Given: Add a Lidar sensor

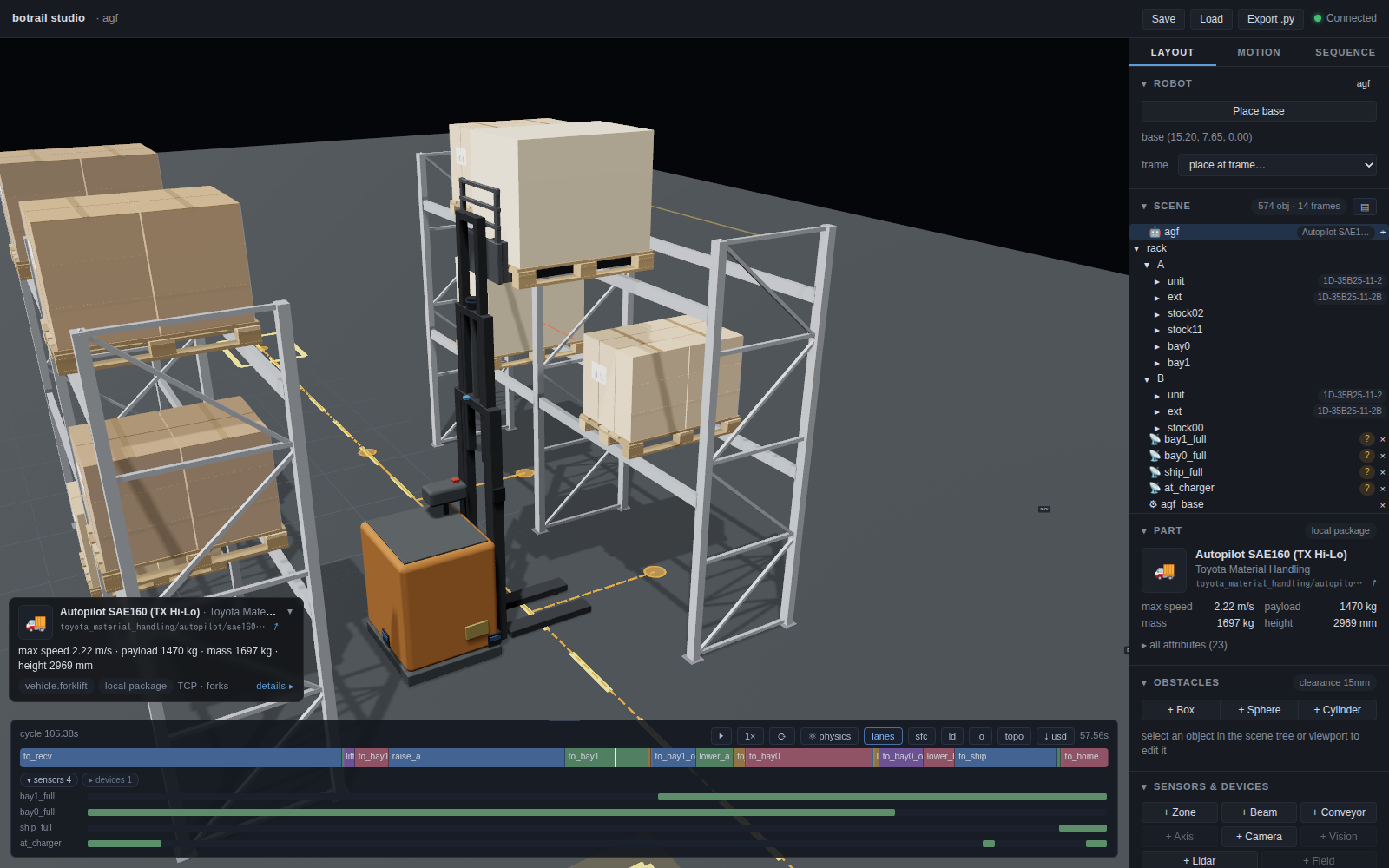Looking at the screenshot, I should click(x=1199, y=860).
